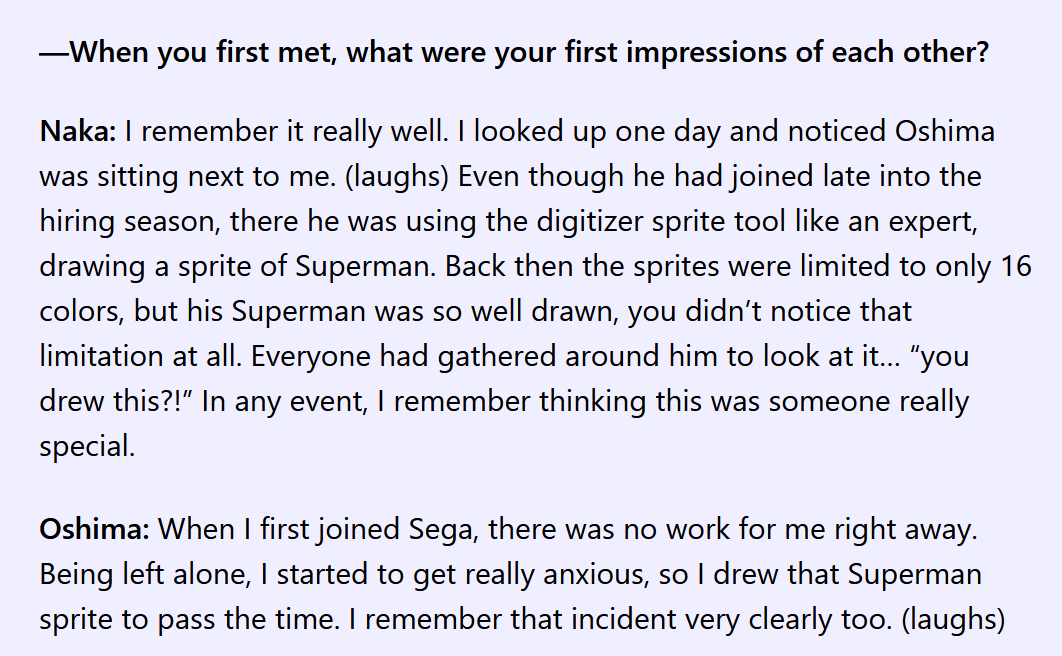Screen dimensions: 1062x656
Task: Click the number 16 in the colors sentence
Action: 1016,266
